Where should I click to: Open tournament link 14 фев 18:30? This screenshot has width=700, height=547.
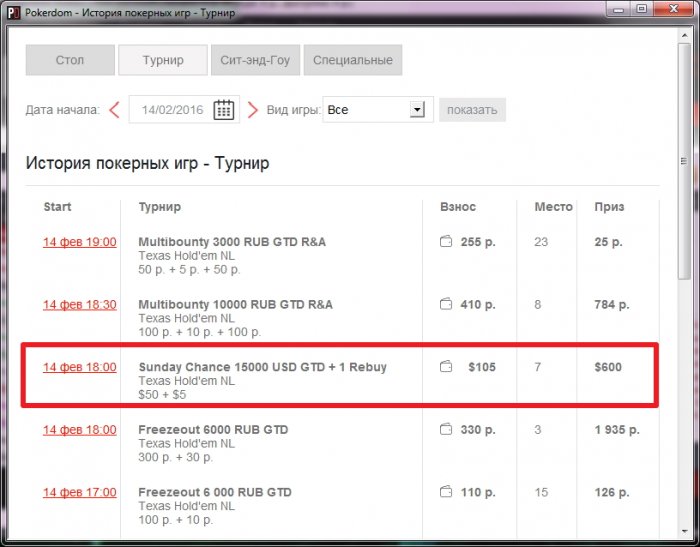click(x=79, y=305)
